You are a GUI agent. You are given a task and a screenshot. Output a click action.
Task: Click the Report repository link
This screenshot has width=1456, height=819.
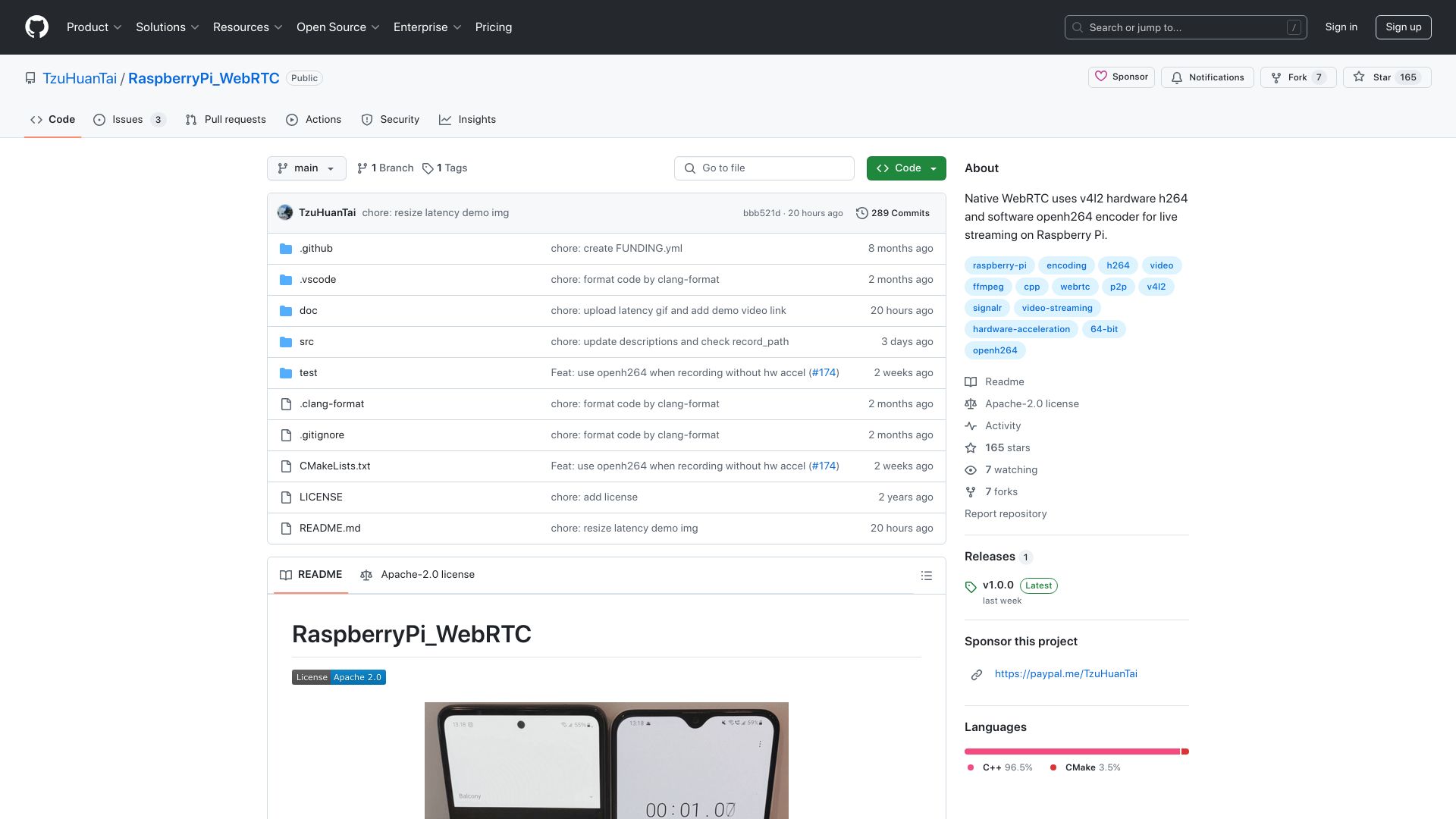tap(1006, 514)
